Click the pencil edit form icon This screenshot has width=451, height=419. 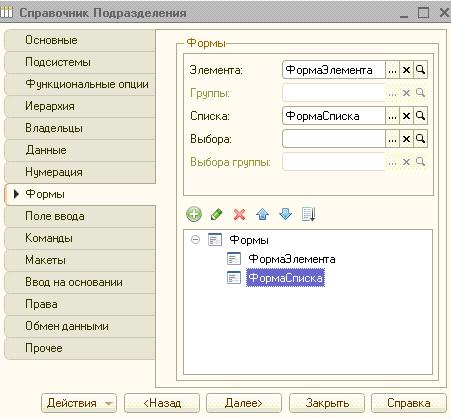(217, 214)
